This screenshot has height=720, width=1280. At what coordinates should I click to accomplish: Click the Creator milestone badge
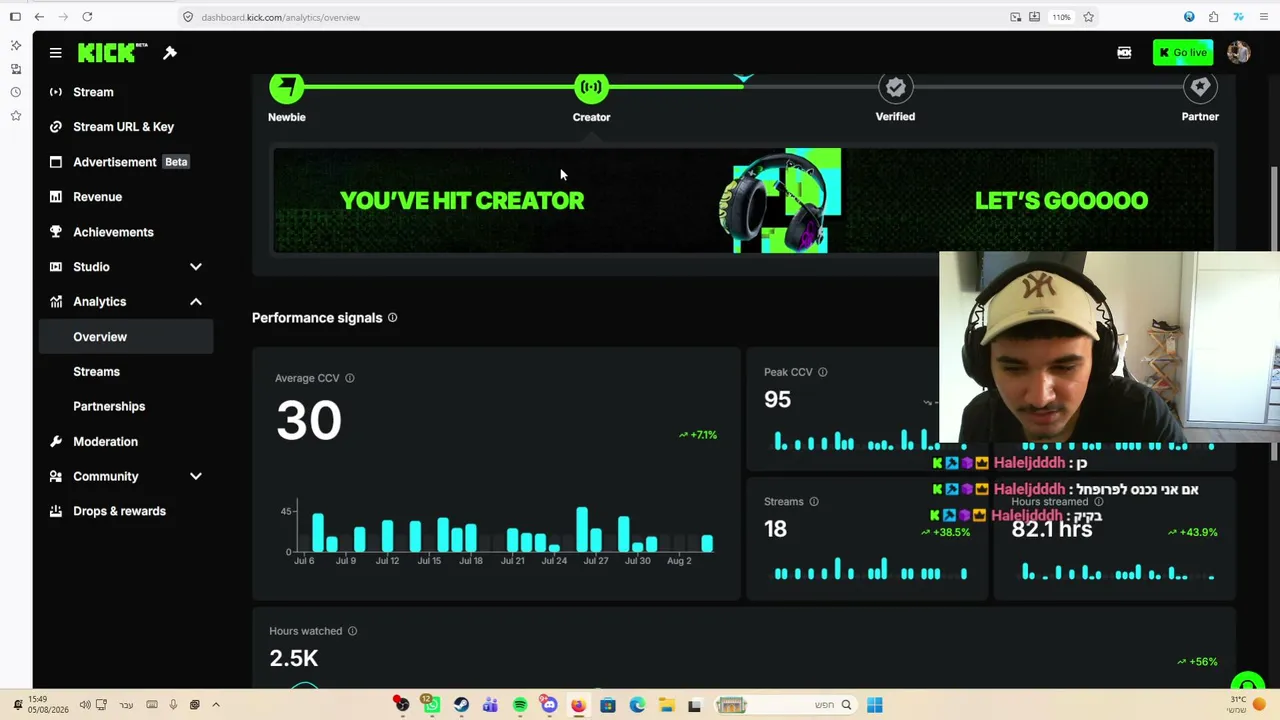pos(591,88)
